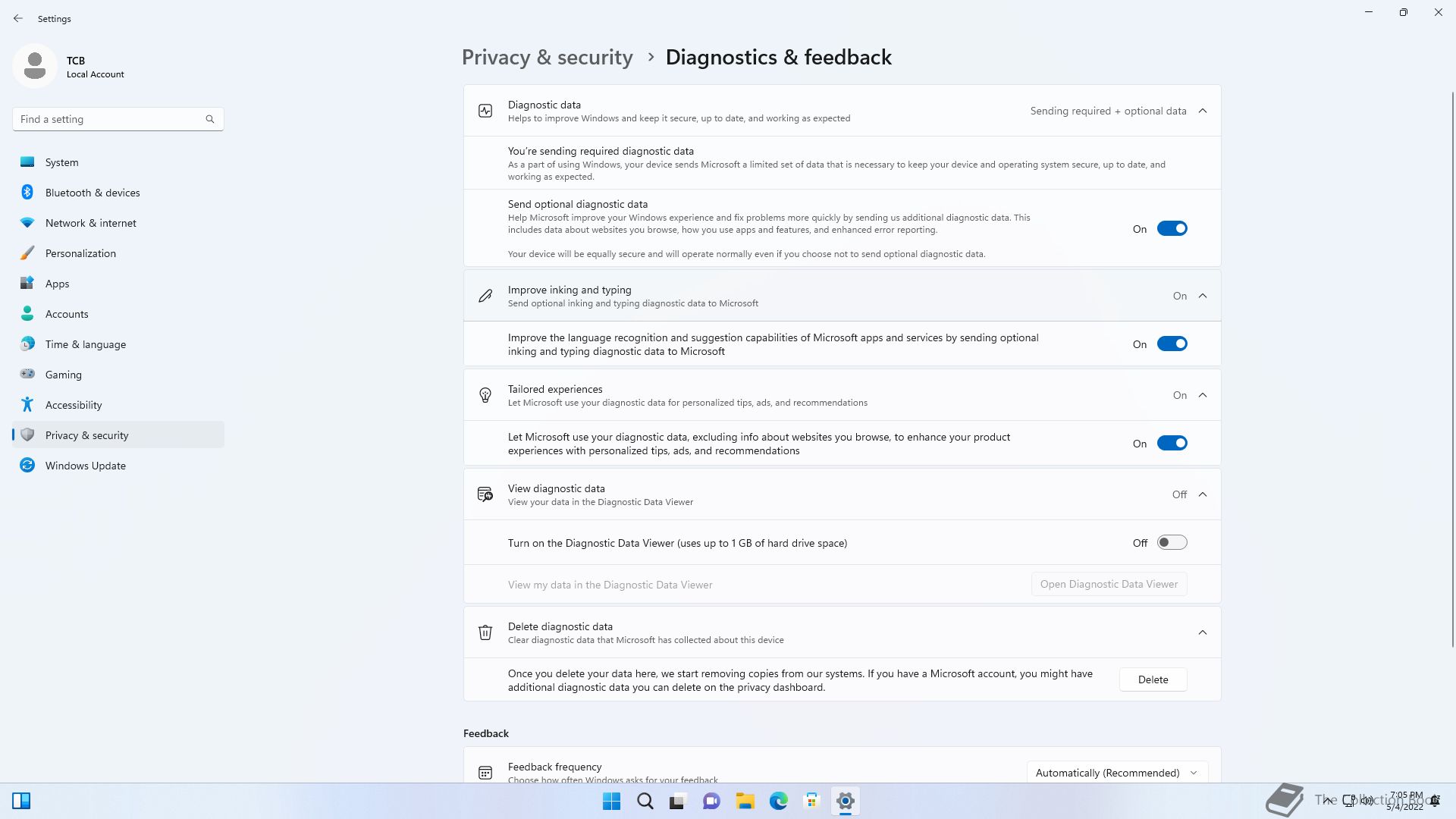
Task: Open System settings category
Action: coord(118,162)
